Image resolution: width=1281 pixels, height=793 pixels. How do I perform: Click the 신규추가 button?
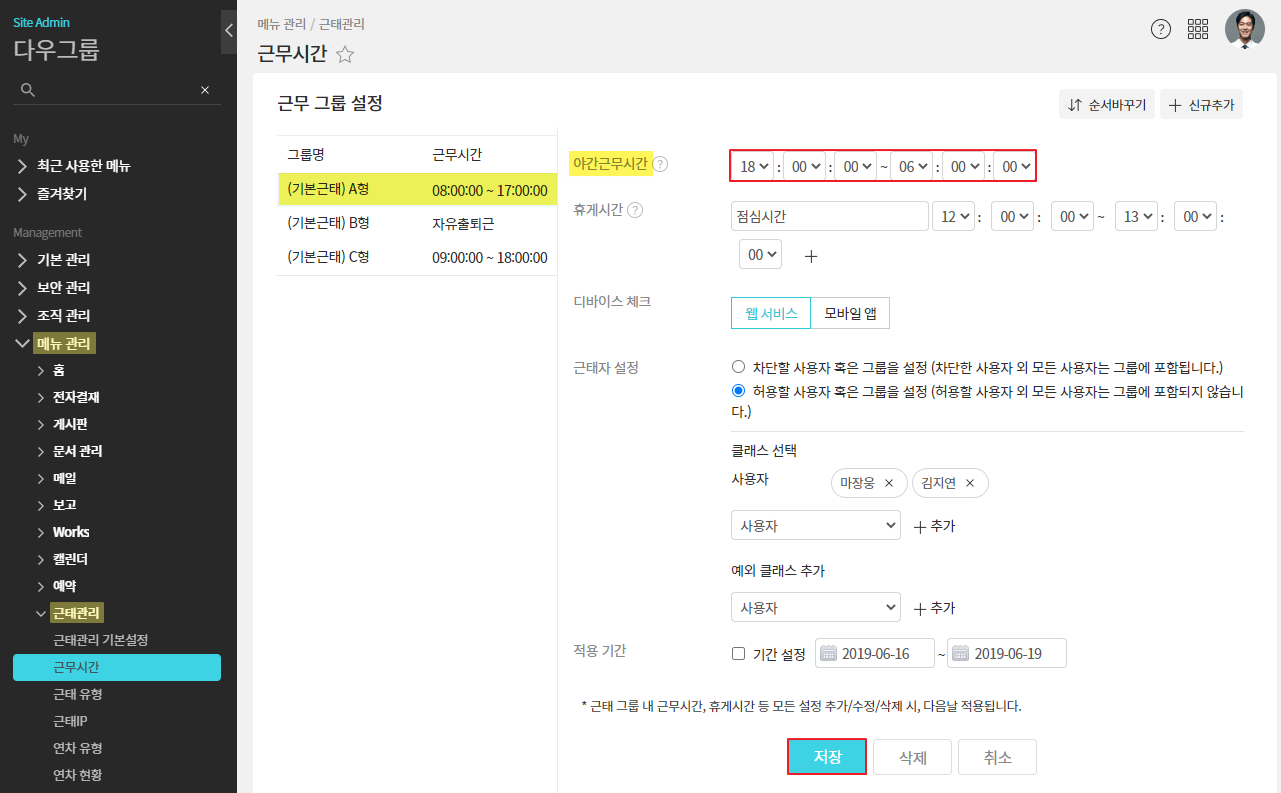point(1201,105)
